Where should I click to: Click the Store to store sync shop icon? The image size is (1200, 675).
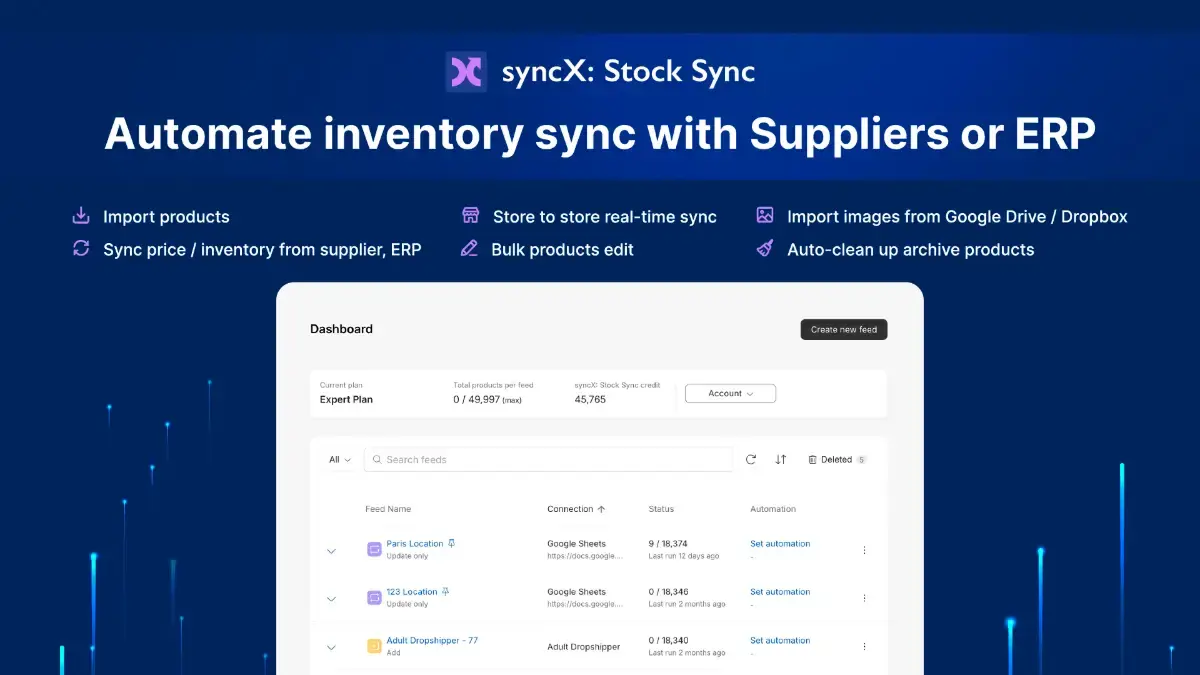coord(470,216)
